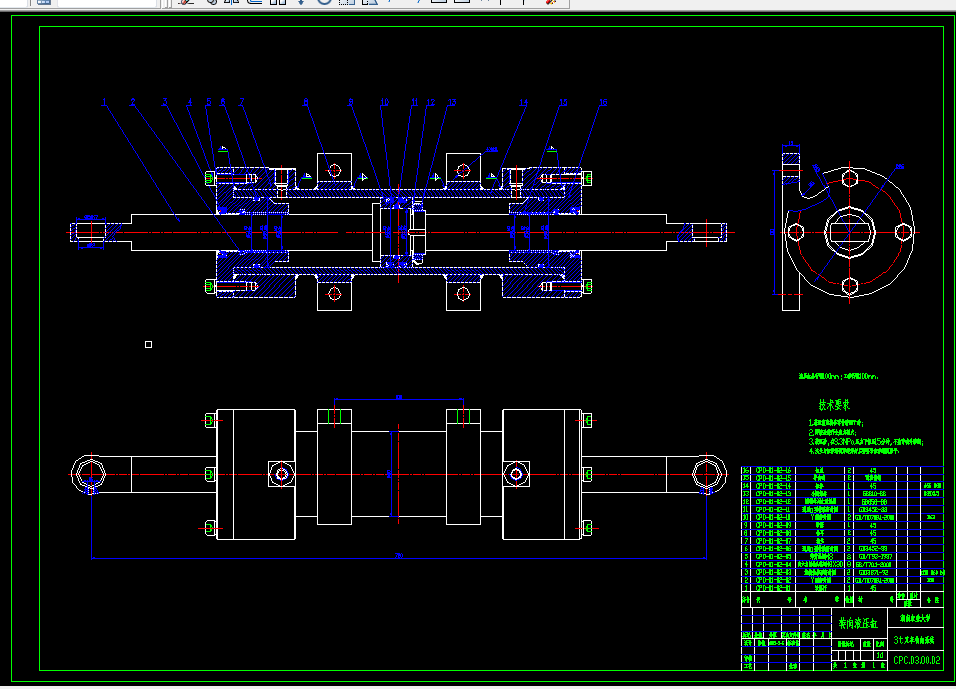Select part balloon number 2 label
This screenshot has width=956, height=689.
point(132,102)
